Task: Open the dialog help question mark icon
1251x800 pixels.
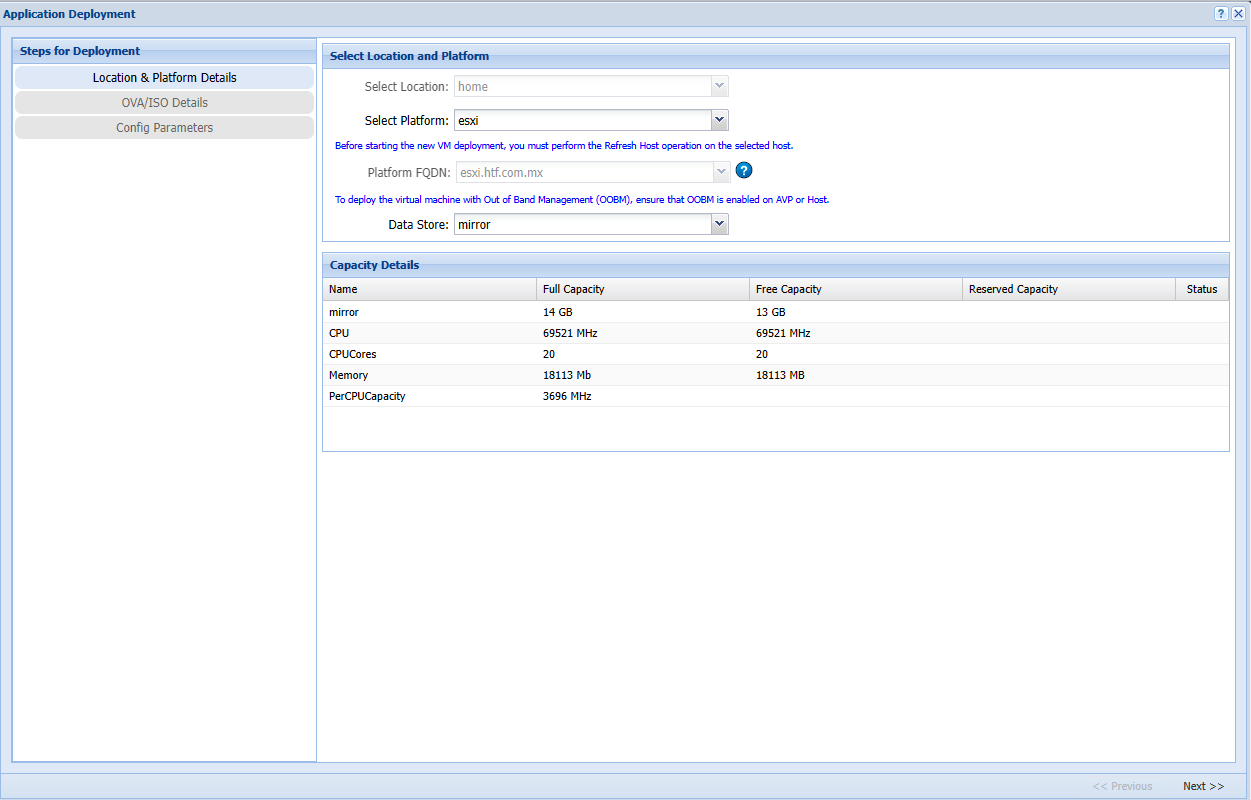Action: click(x=1221, y=14)
